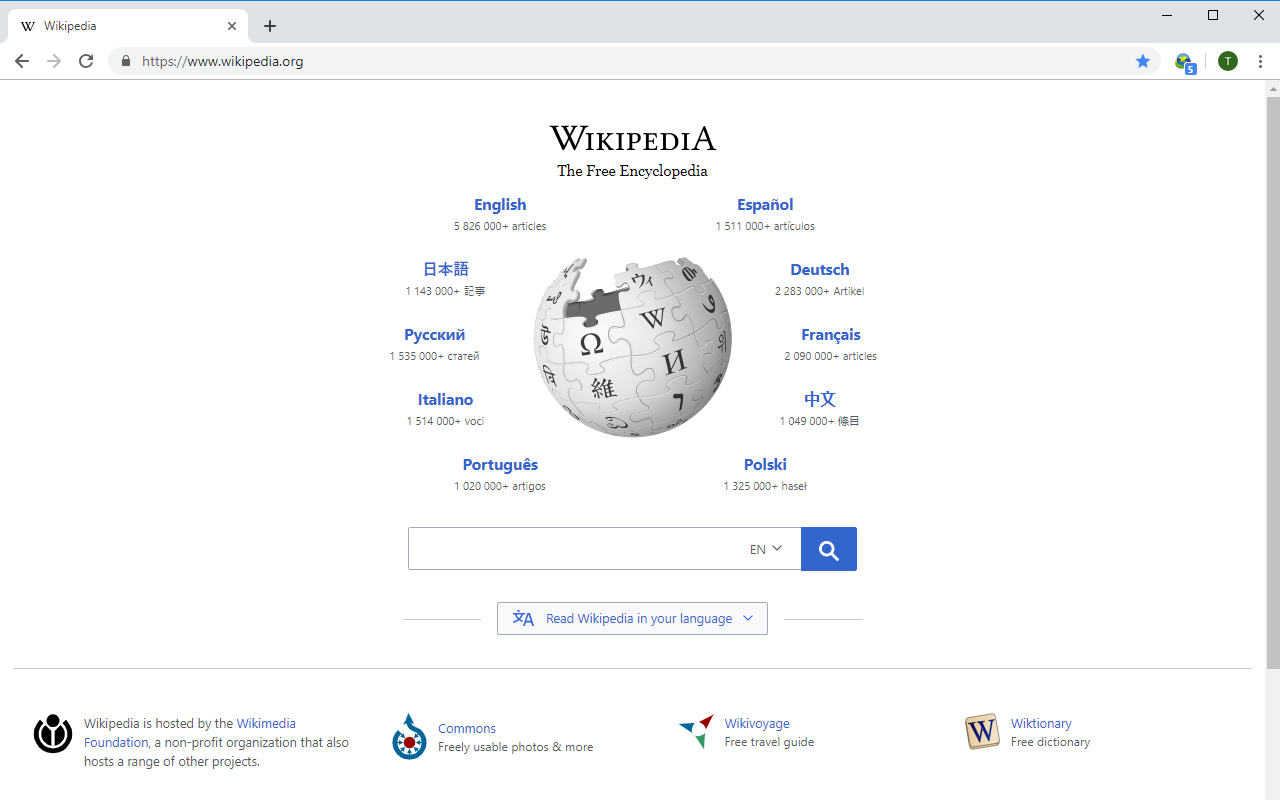This screenshot has width=1280, height=800.
Task: Open the Español Wikipedia link
Action: pyautogui.click(x=765, y=204)
